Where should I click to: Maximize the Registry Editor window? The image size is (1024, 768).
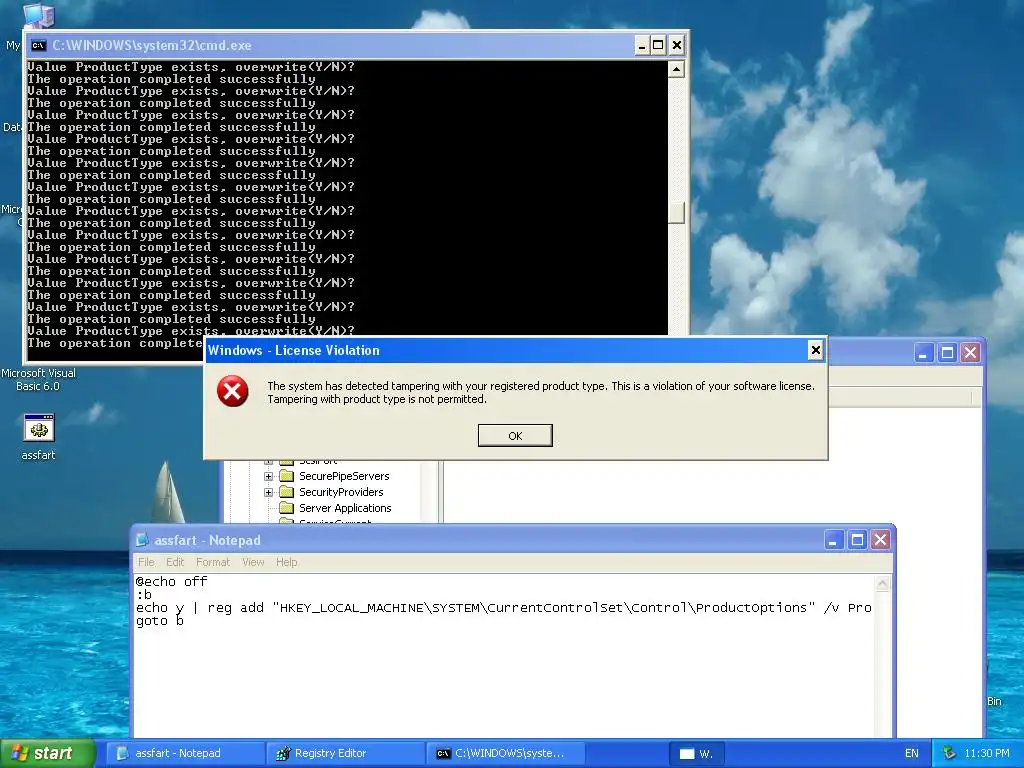947,353
